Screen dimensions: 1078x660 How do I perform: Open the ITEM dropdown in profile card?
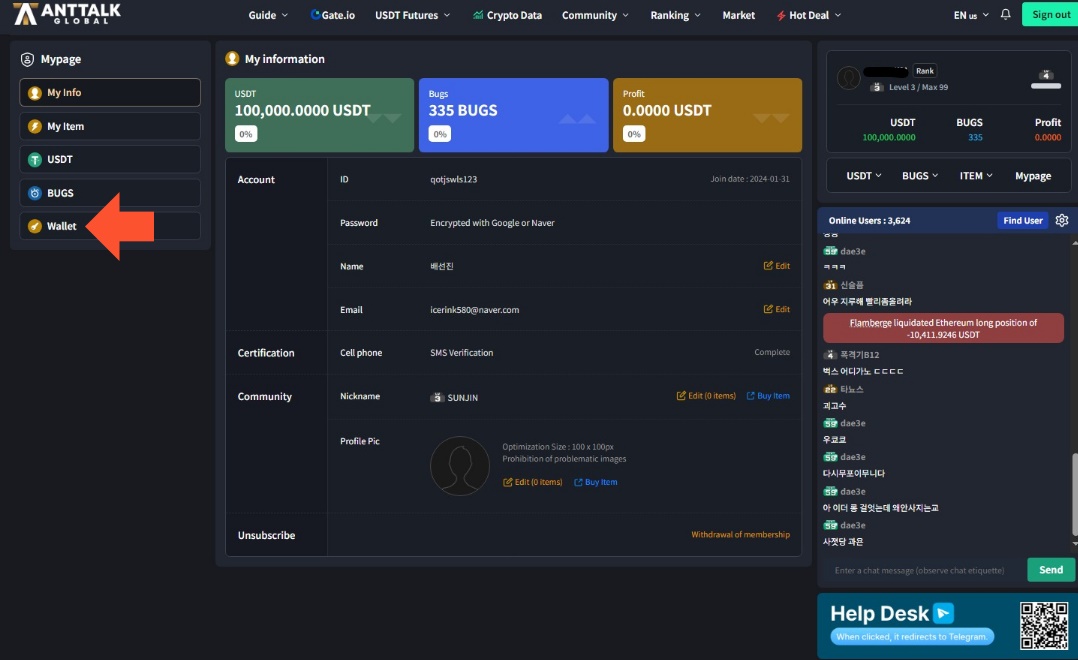[x=976, y=176]
